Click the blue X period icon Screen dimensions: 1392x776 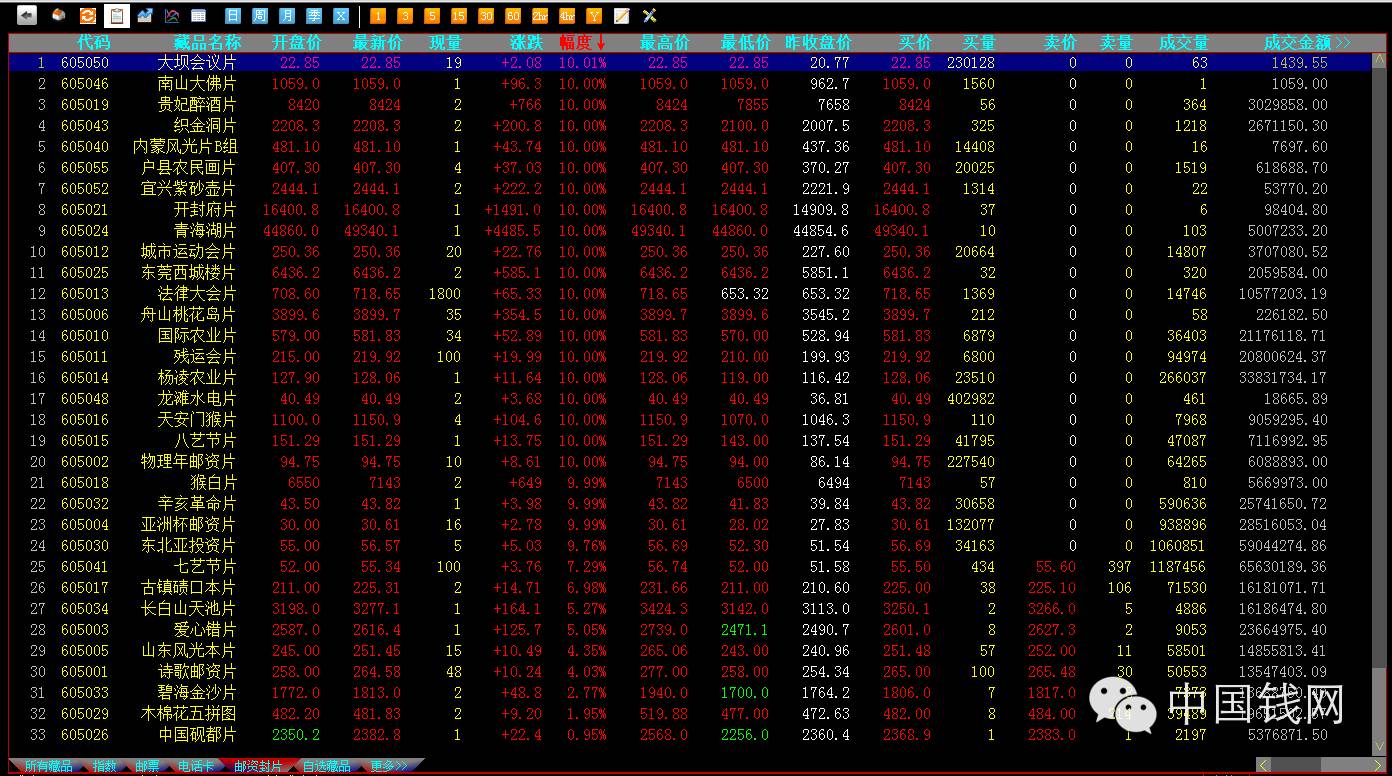click(x=341, y=16)
